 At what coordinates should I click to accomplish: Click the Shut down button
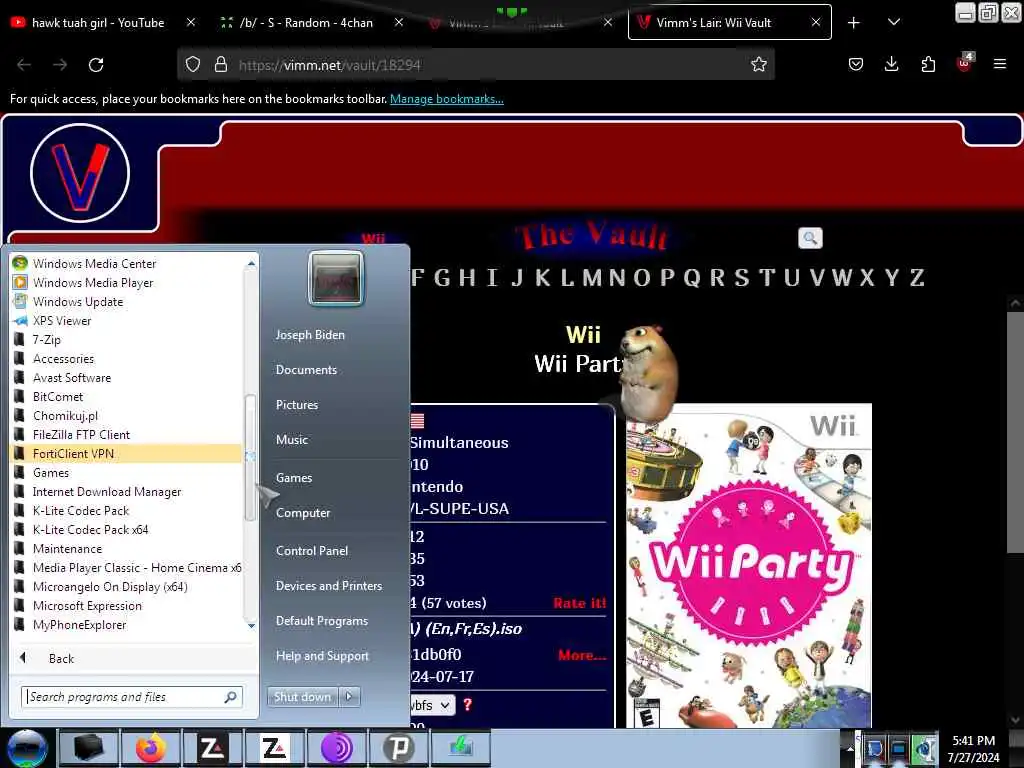point(302,697)
